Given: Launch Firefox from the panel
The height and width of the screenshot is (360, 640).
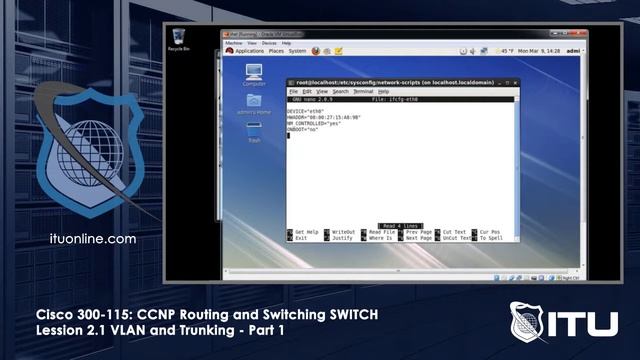Looking at the screenshot, I should 316,51.
